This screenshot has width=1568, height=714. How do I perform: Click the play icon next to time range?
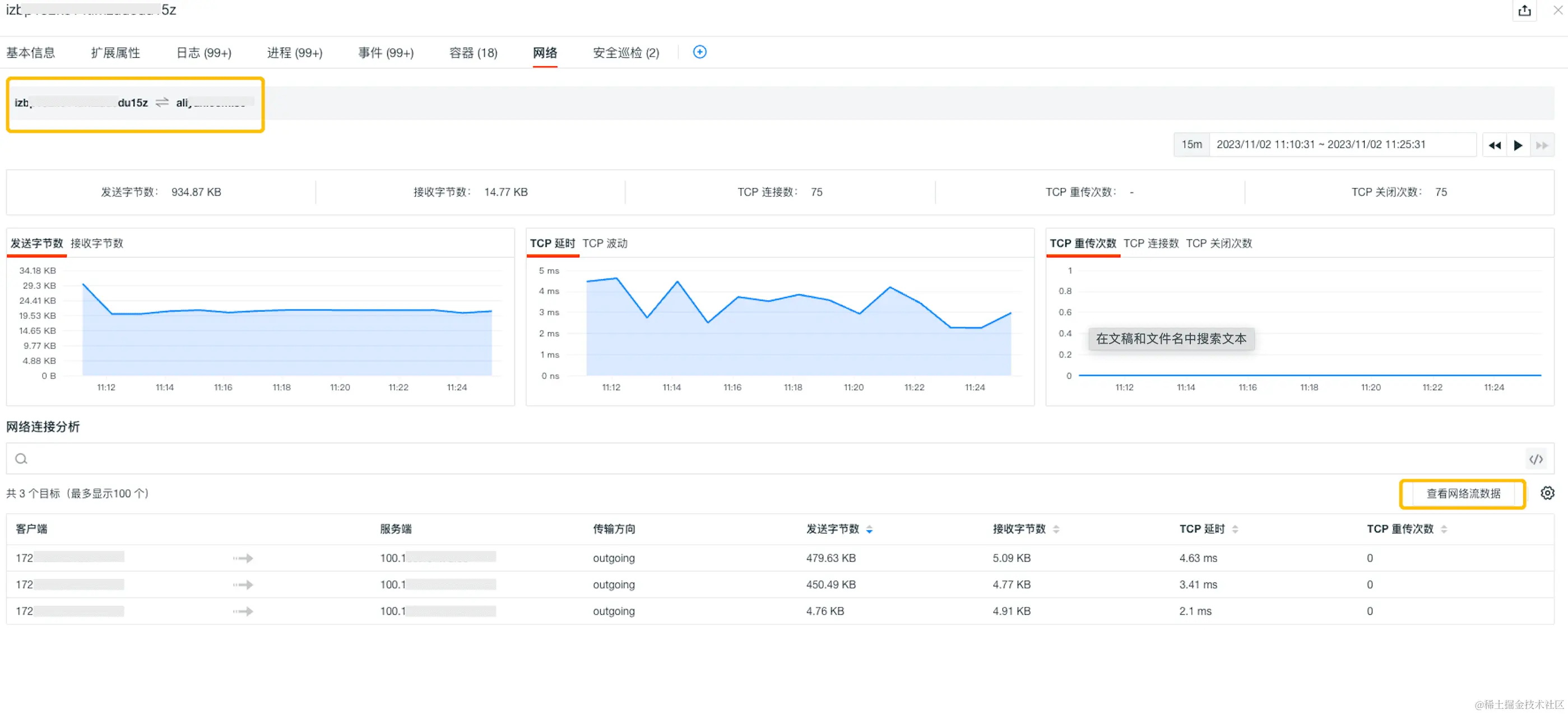click(x=1518, y=145)
